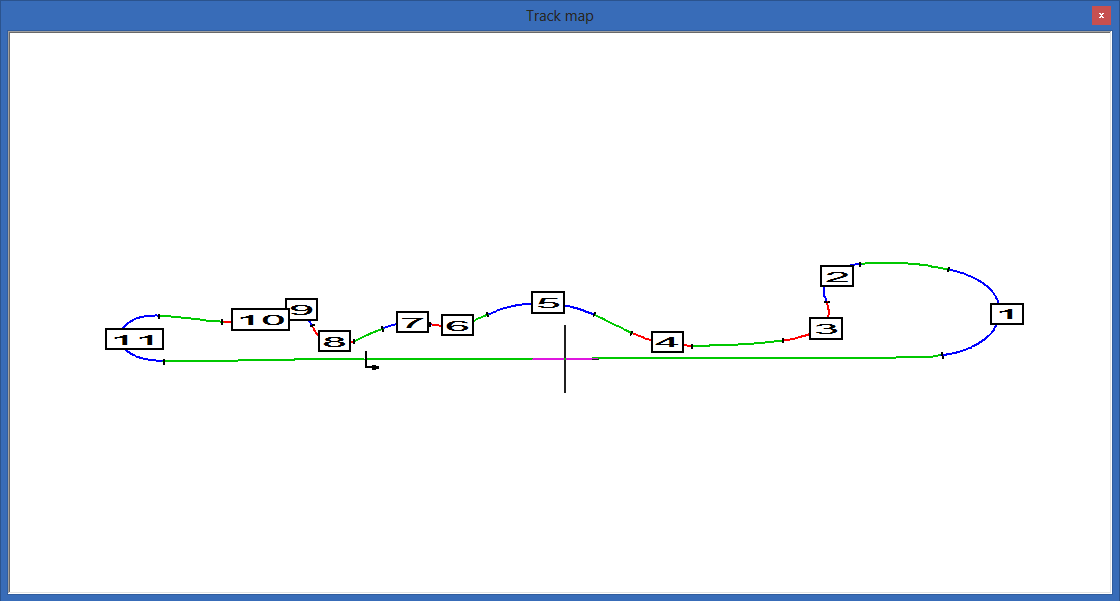This screenshot has height=601, width=1120.
Task: Click turn 9 marker box
Action: coord(301,309)
